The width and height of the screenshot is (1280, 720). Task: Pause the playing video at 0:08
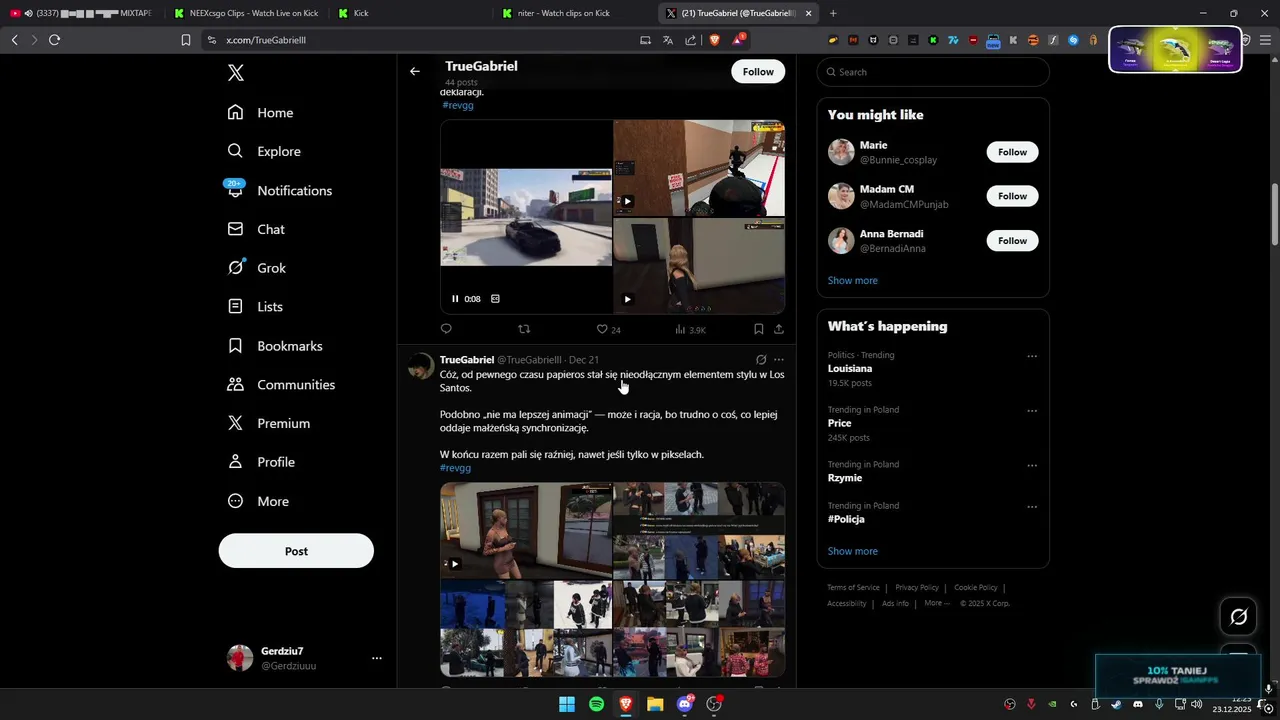455,299
